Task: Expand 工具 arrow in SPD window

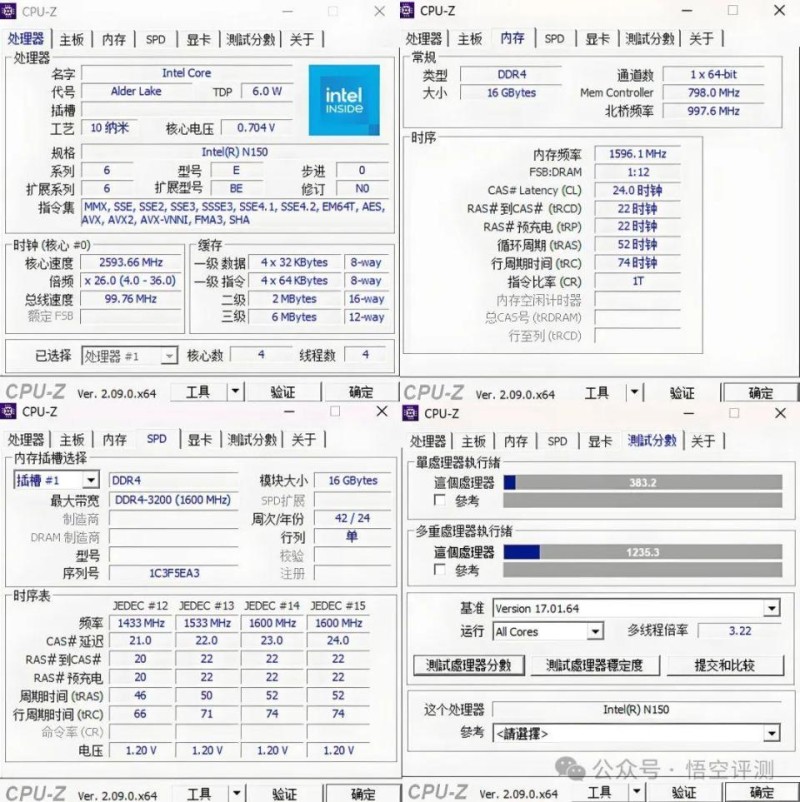Action: point(236,793)
